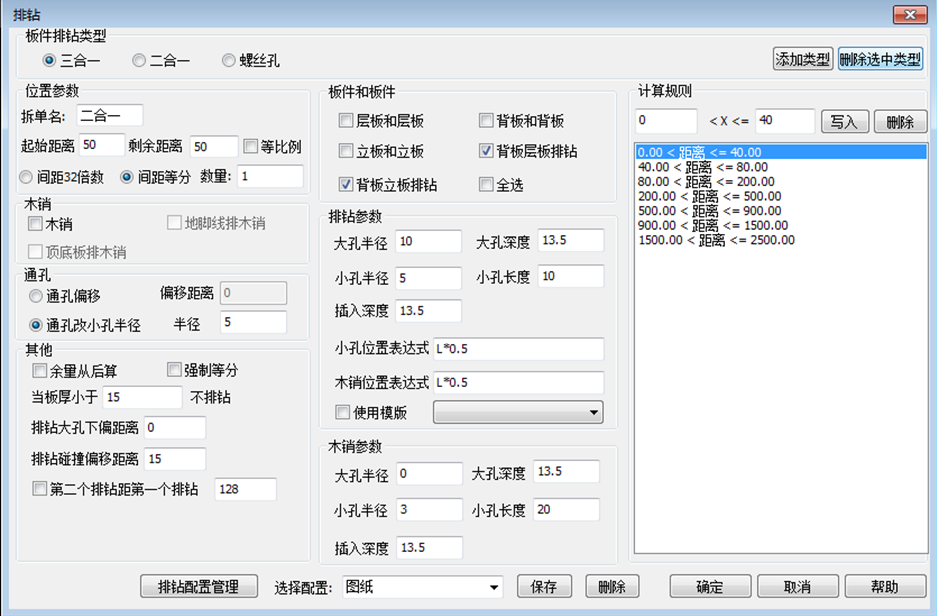
Task: Click 排钻参数 大孔深度 field
Action: [571, 240]
